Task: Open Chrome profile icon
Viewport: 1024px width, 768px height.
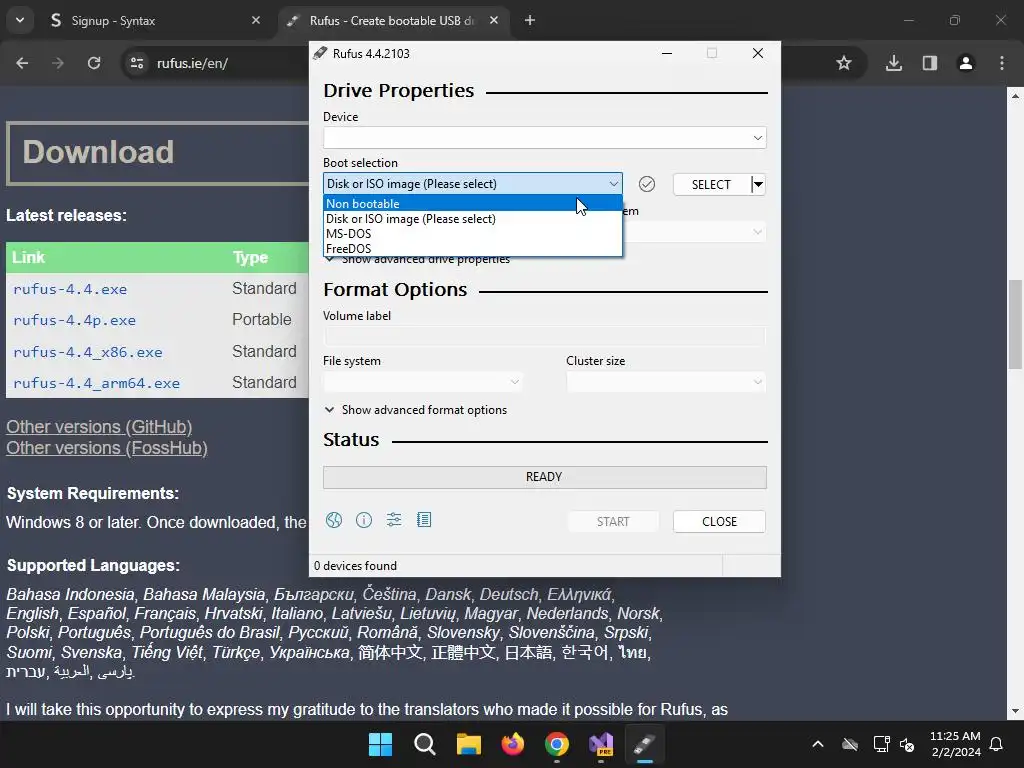Action: [966, 63]
